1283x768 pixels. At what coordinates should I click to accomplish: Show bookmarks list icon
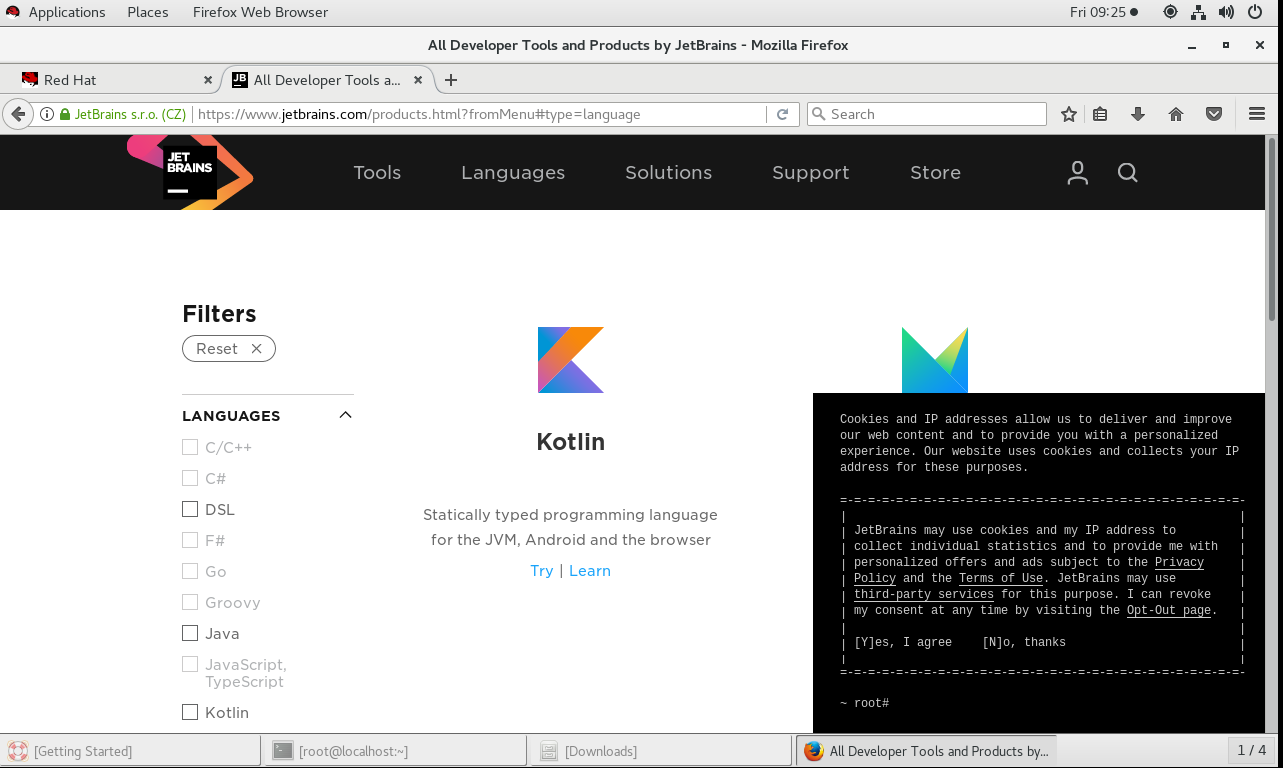1100,114
